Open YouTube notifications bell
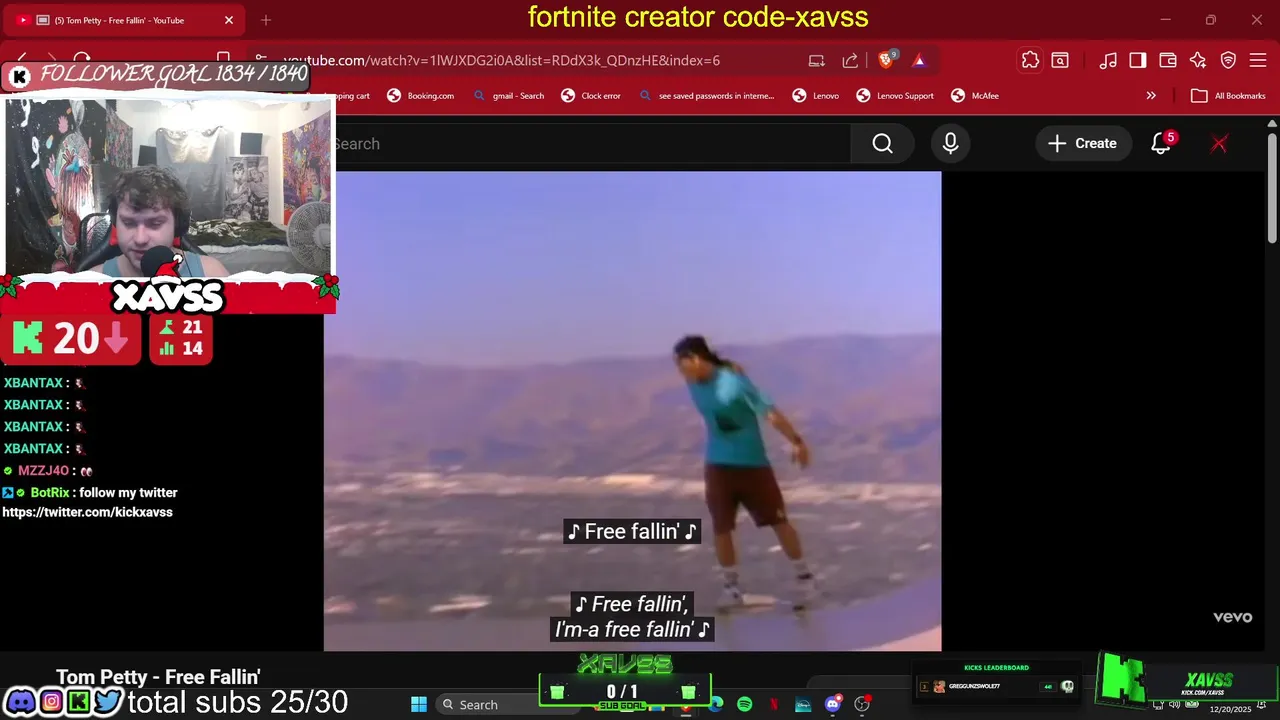The height and width of the screenshot is (720, 1280). (x=1160, y=144)
